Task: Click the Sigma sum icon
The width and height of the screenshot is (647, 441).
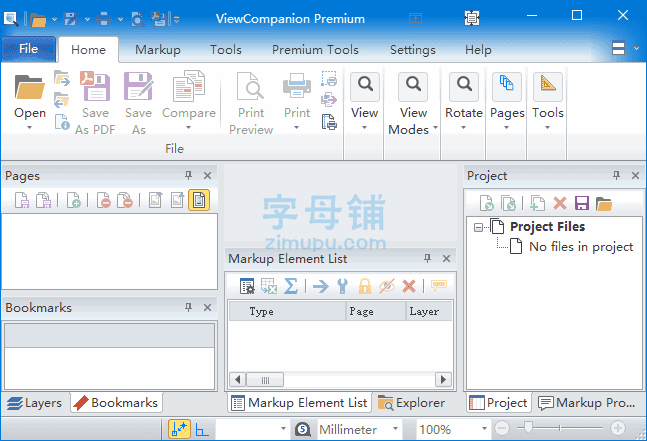Action: tap(291, 286)
